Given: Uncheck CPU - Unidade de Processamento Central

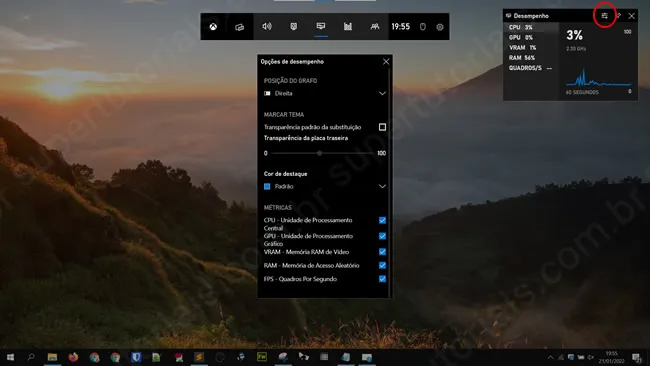Looking at the screenshot, I should click(382, 220).
